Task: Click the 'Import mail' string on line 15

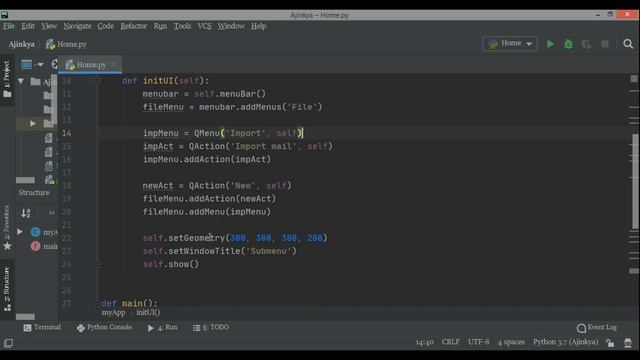Action: coord(266,146)
